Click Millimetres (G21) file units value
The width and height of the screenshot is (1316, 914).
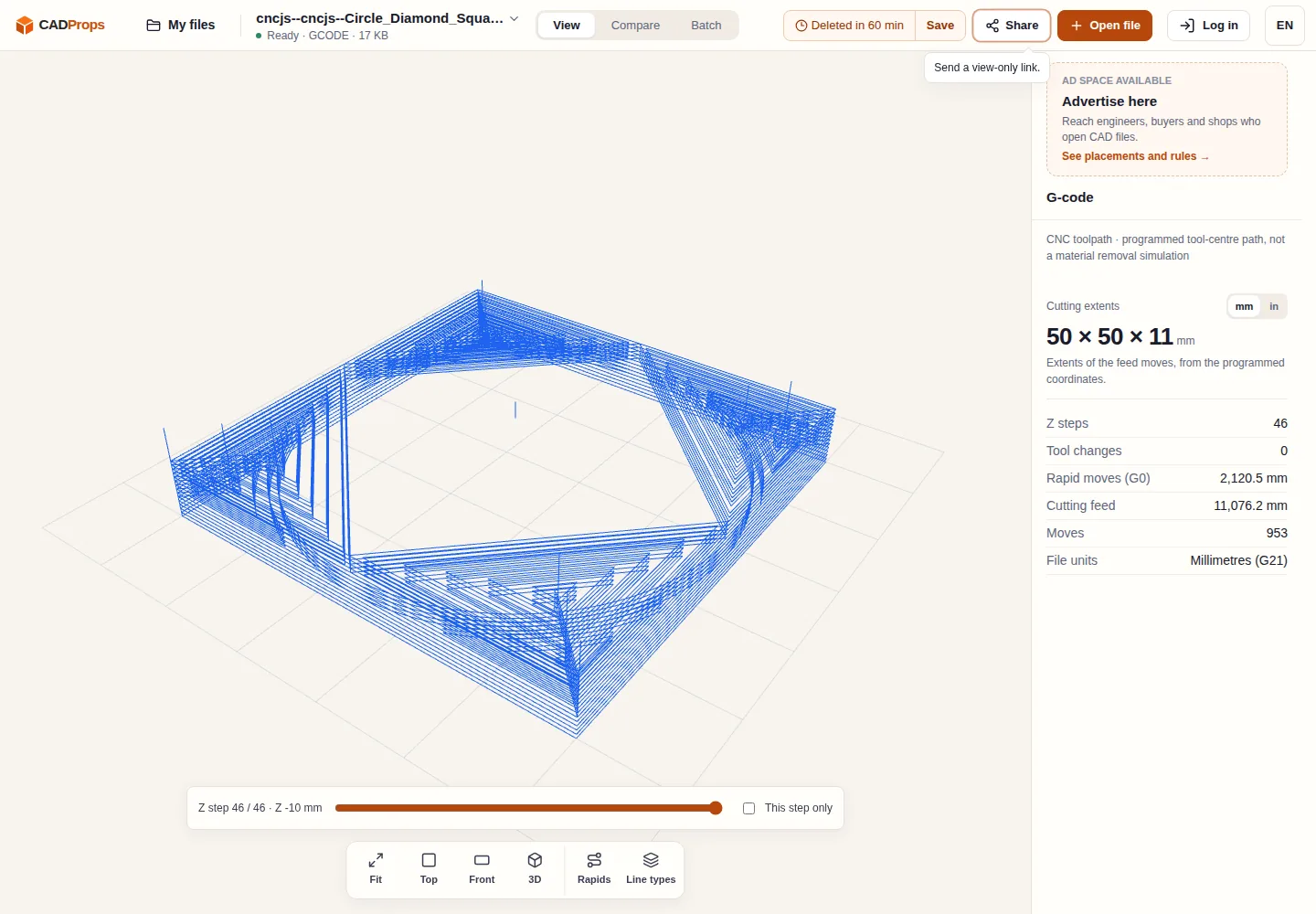(1238, 560)
